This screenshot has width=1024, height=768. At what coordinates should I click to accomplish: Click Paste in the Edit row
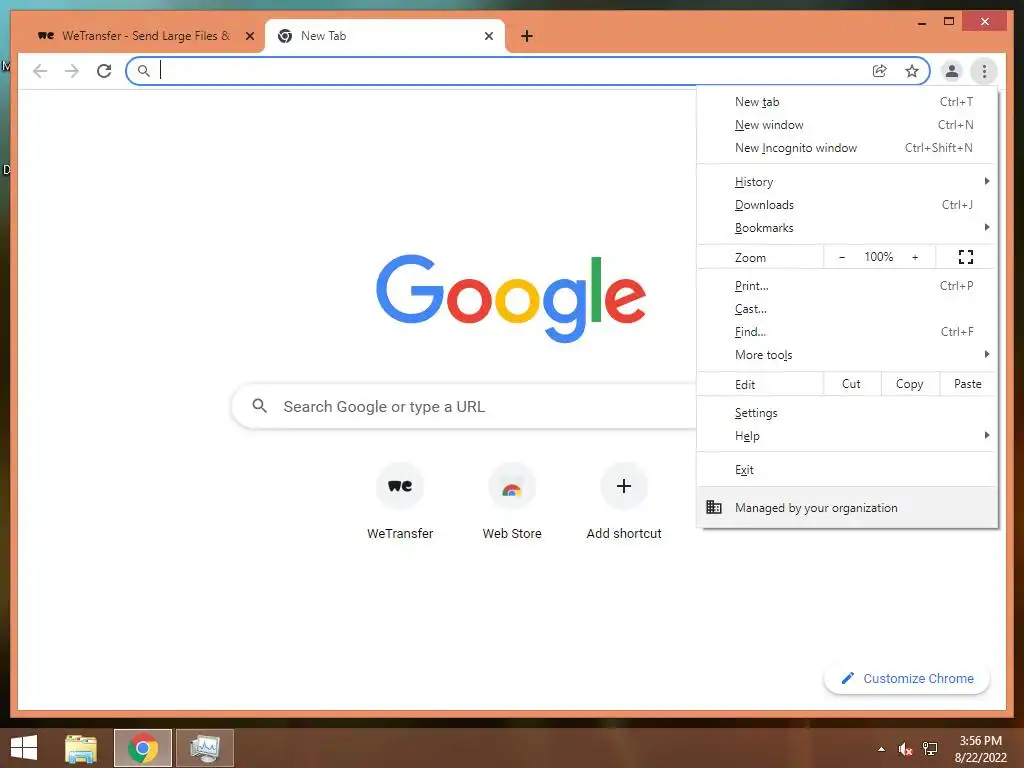point(968,384)
